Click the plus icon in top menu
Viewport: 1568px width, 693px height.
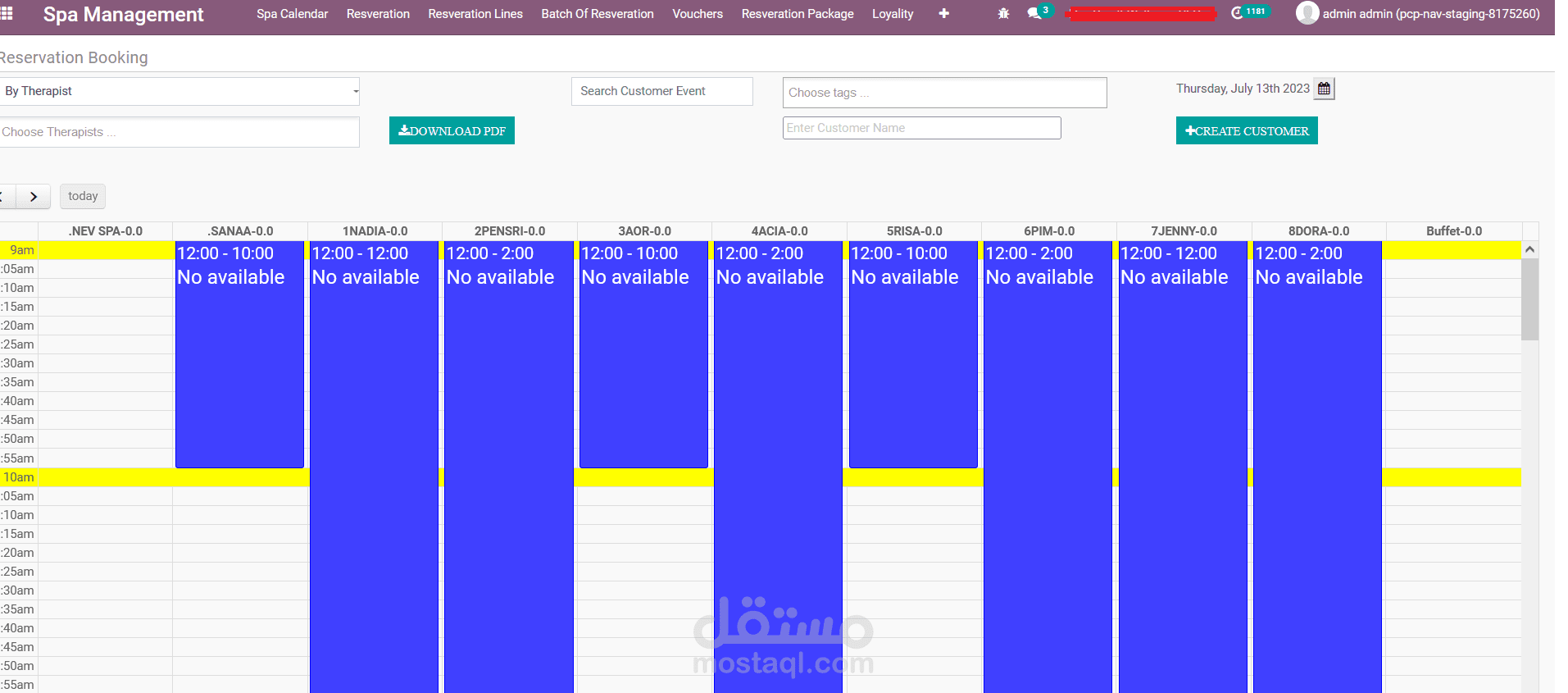943,14
